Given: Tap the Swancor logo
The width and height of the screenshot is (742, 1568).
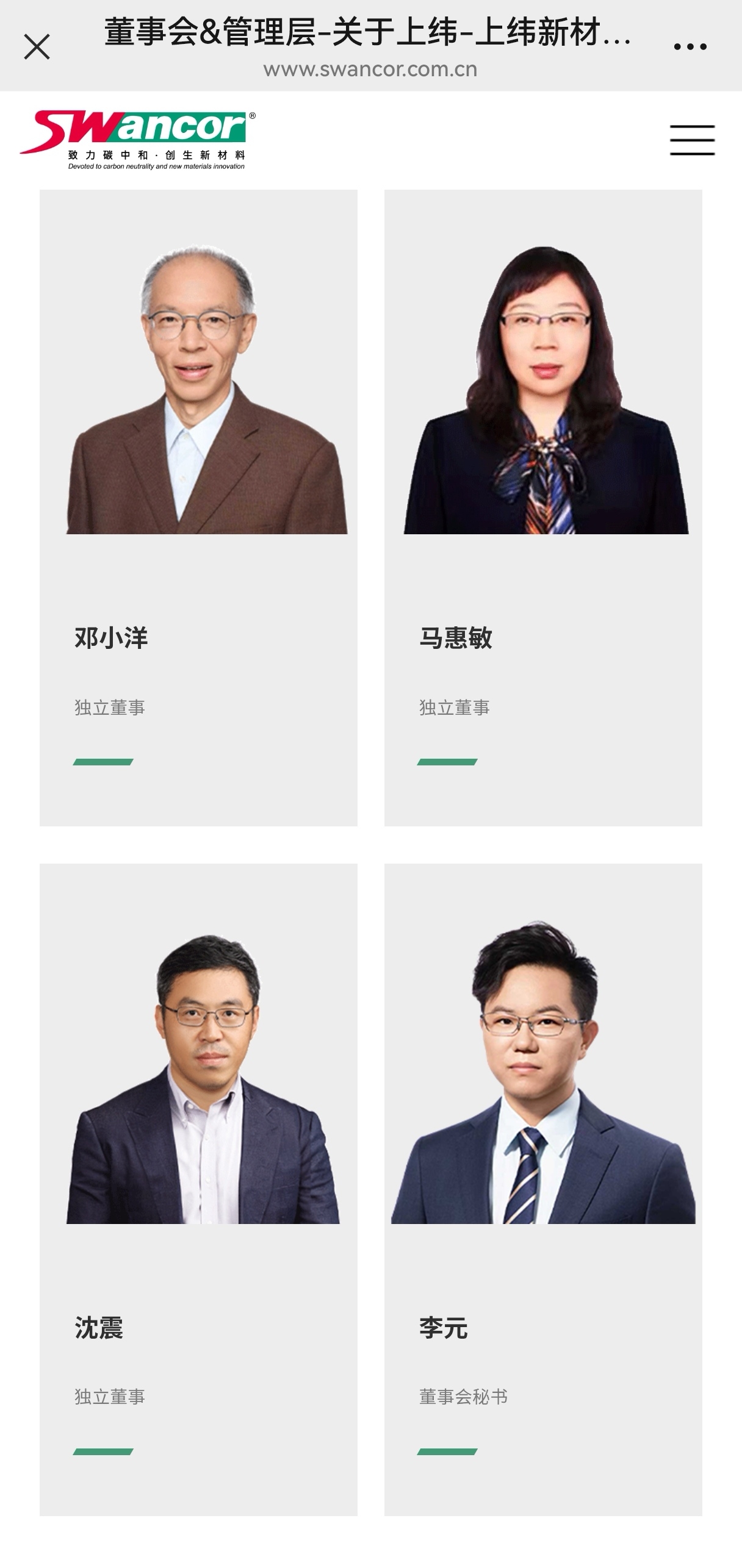Looking at the screenshot, I should (x=138, y=140).
